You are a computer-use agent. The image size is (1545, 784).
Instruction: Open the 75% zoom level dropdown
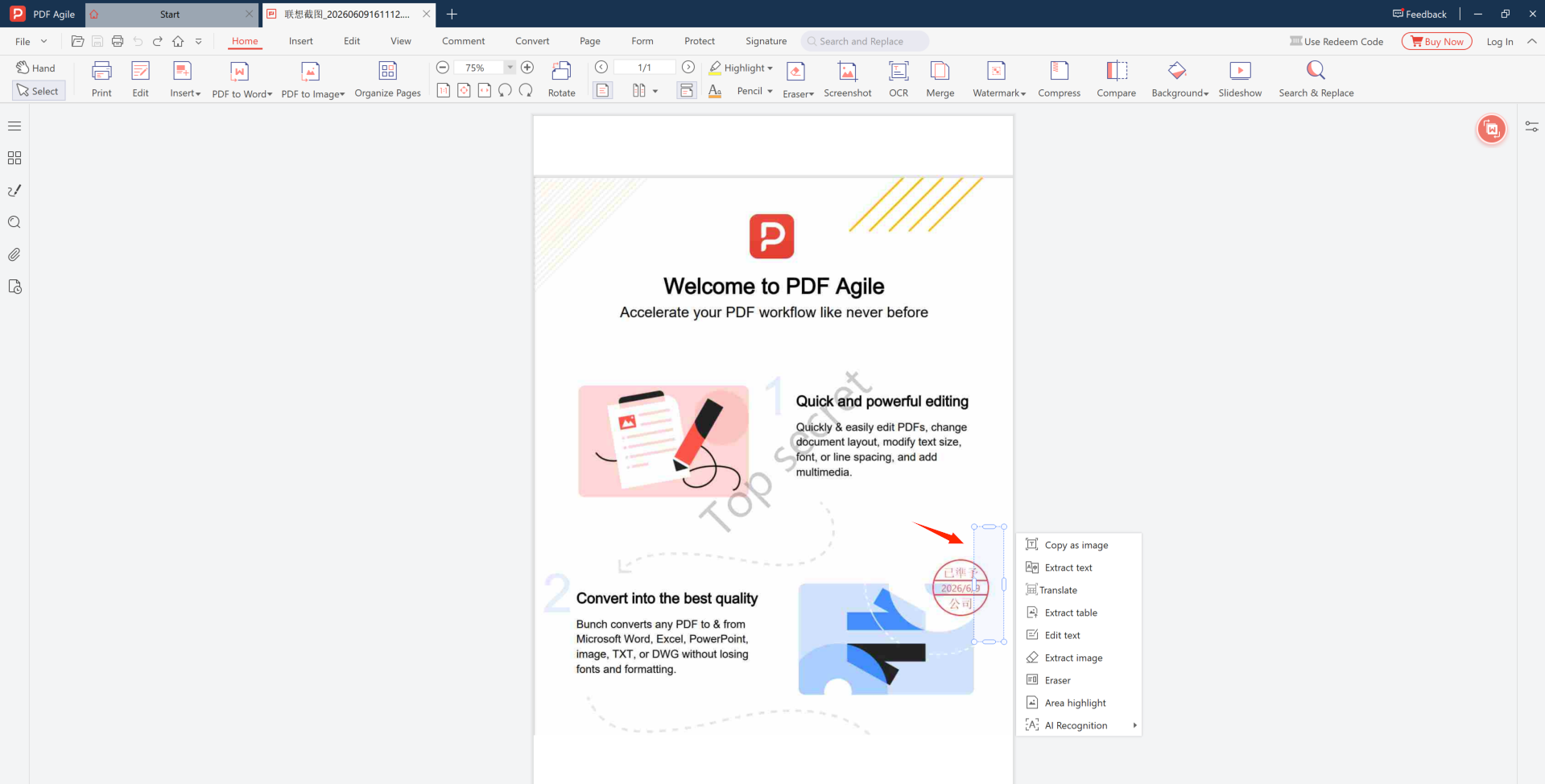(x=510, y=68)
